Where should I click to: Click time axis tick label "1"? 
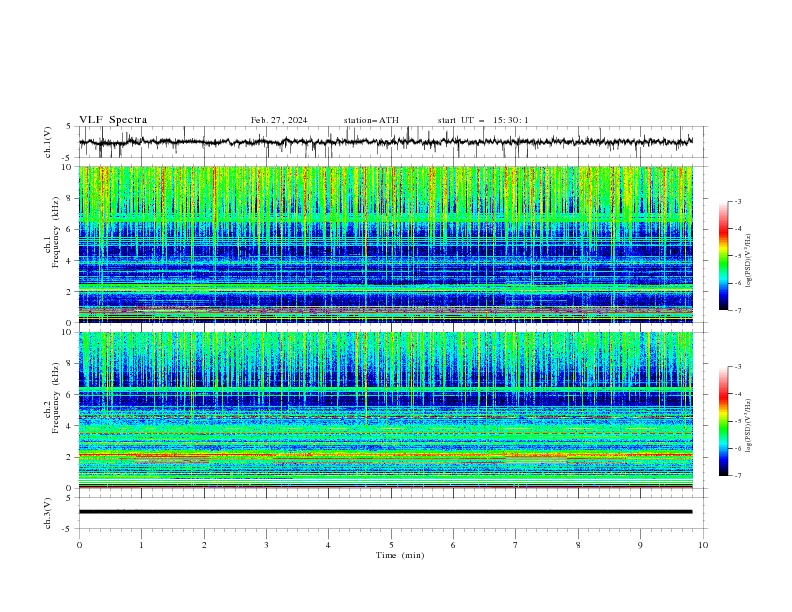pyautogui.click(x=141, y=545)
